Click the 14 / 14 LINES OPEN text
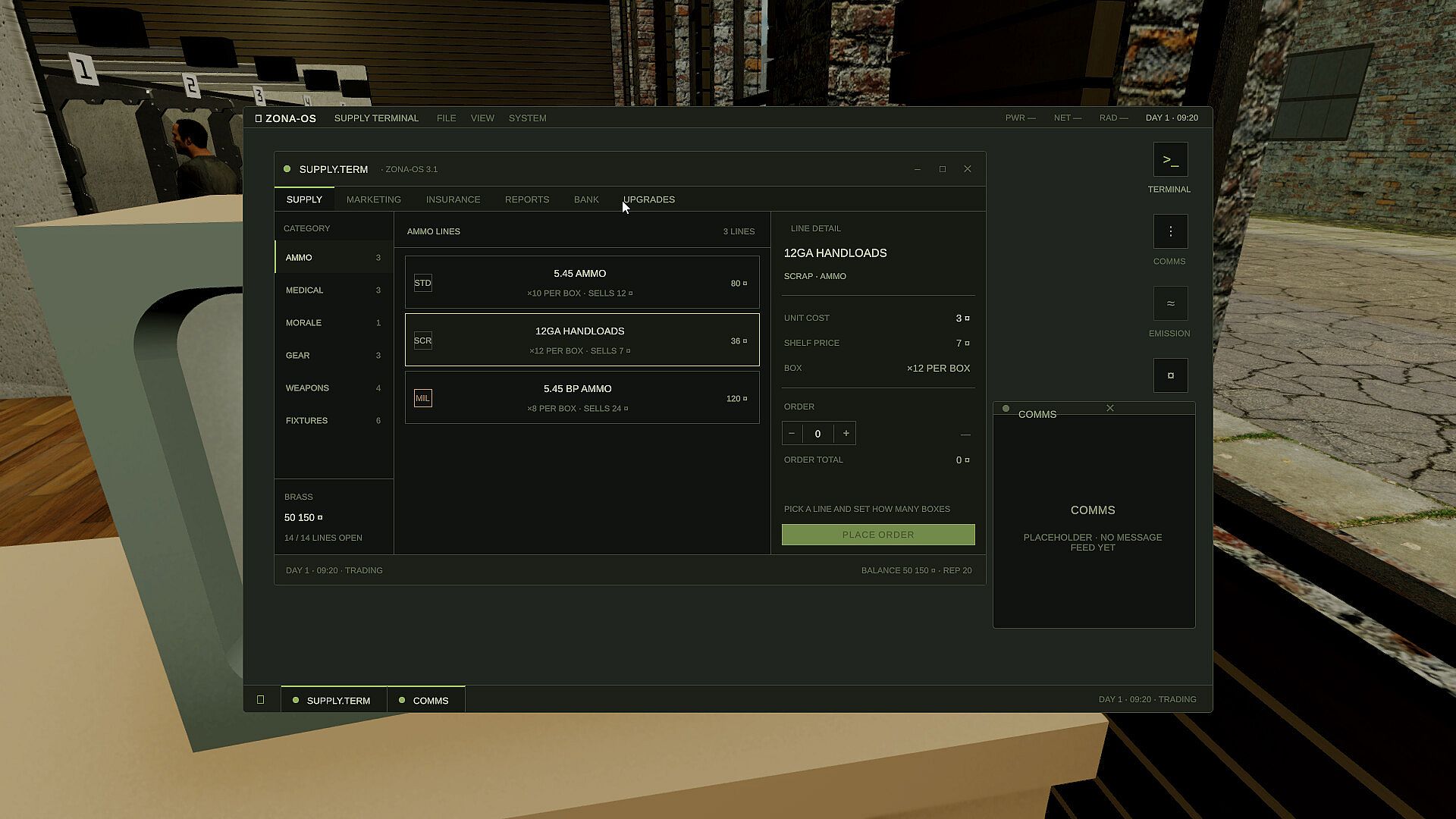 tap(323, 538)
